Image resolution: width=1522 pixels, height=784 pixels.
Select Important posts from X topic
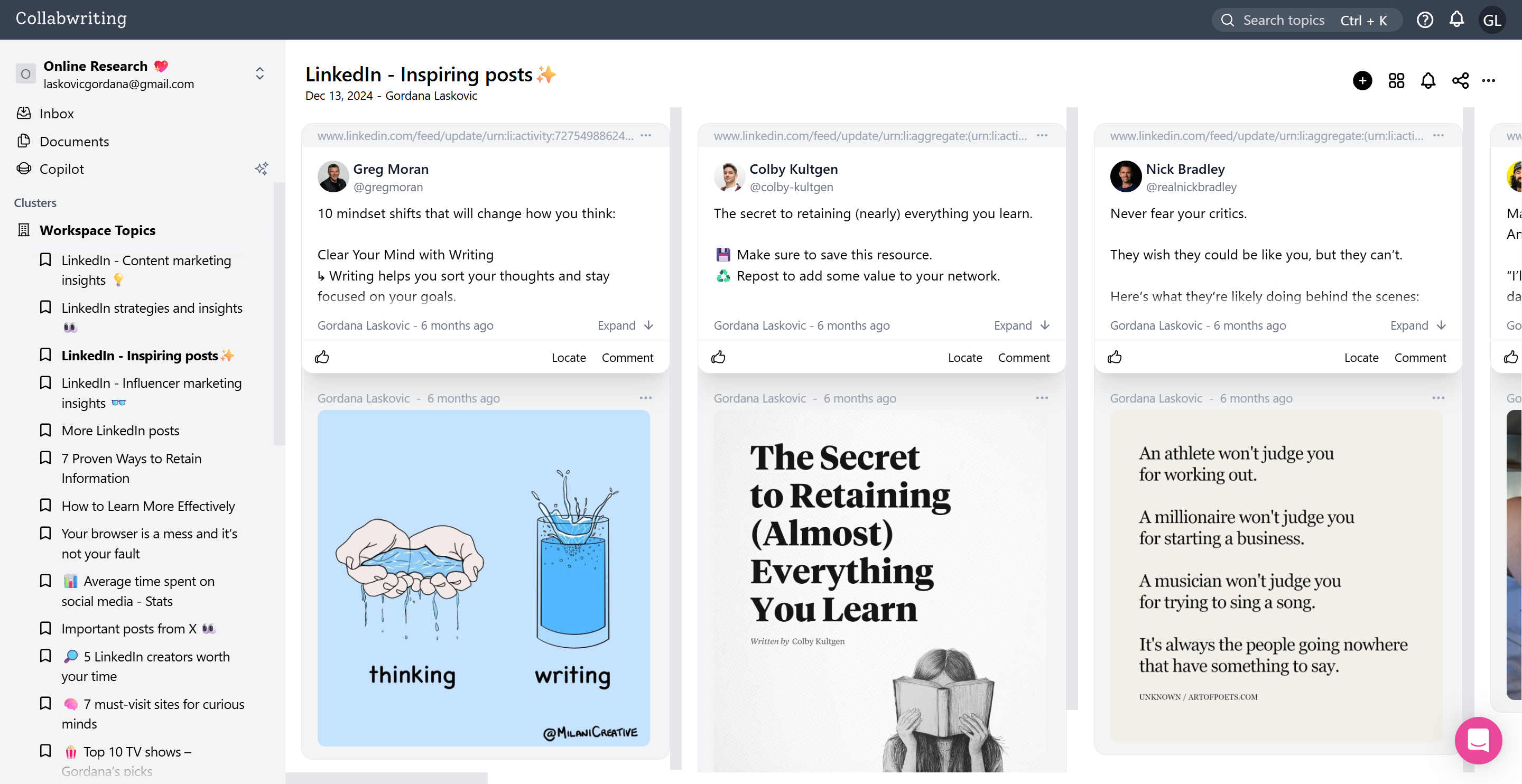(139, 629)
